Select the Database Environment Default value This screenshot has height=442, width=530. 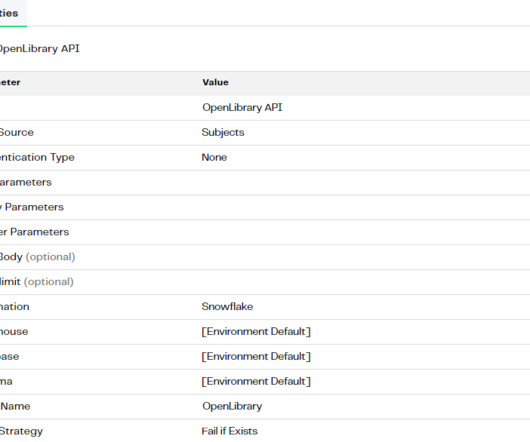pyautogui.click(x=256, y=357)
